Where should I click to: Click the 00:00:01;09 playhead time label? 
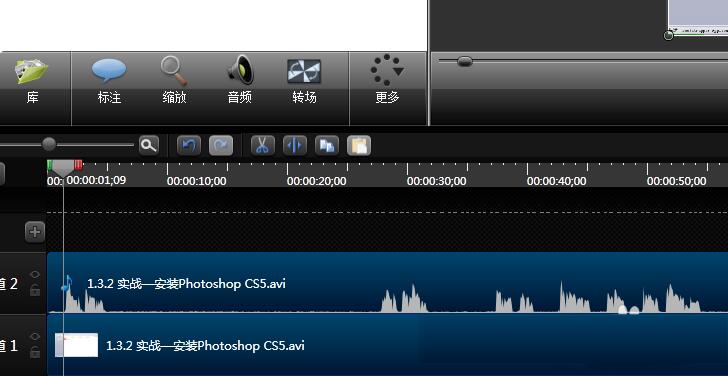97,180
